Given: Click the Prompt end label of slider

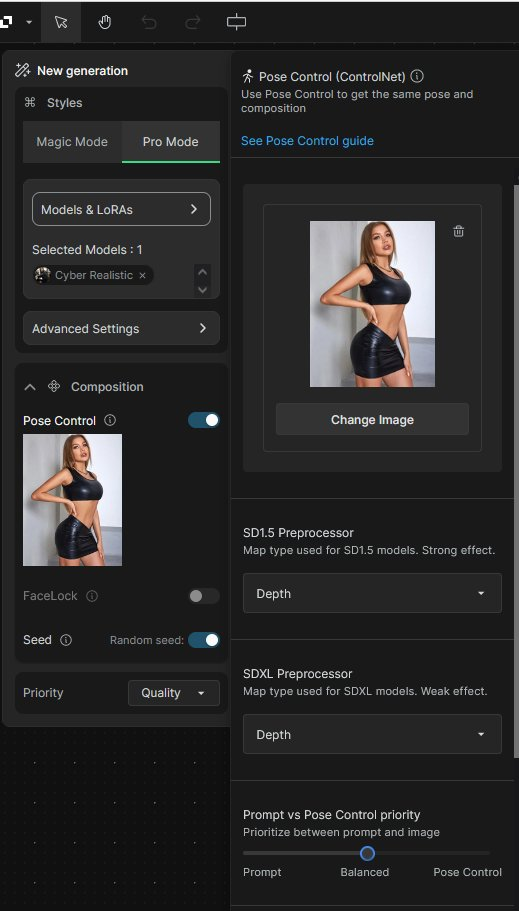Looking at the screenshot, I should (x=262, y=872).
